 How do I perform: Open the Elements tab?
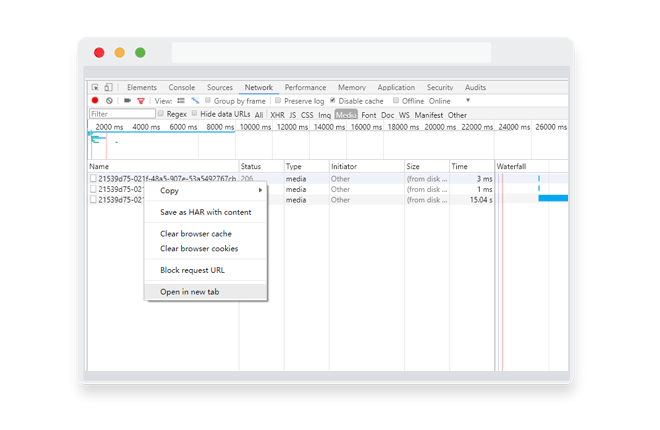coord(142,88)
